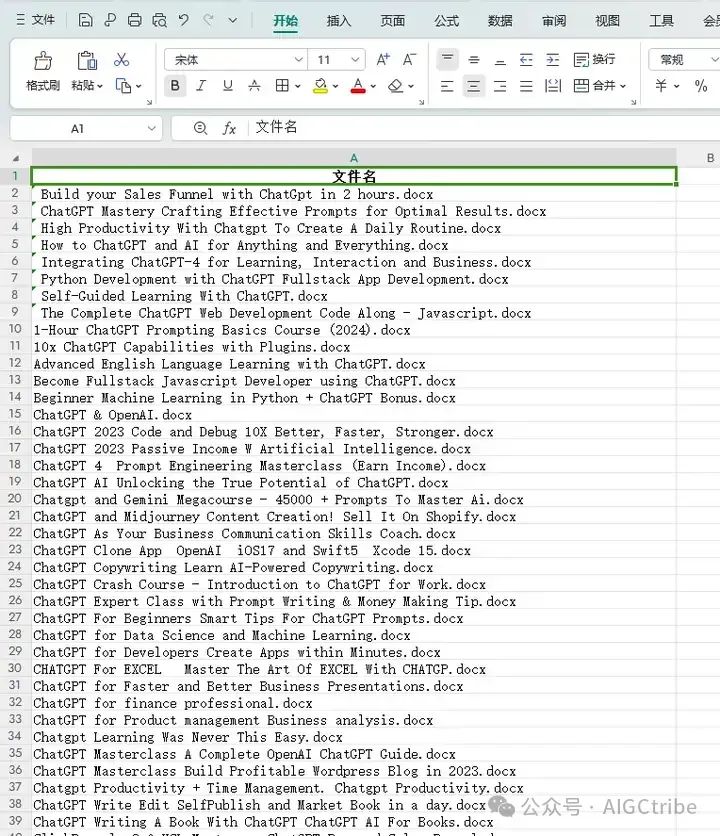Viewport: 720px width, 836px height.
Task: Expand Name Box dropdown arrow
Action: (151, 128)
